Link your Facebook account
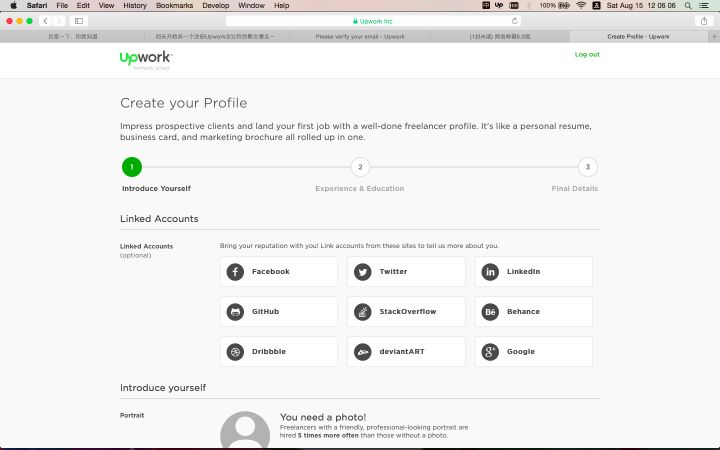The image size is (720, 450). 279,272
